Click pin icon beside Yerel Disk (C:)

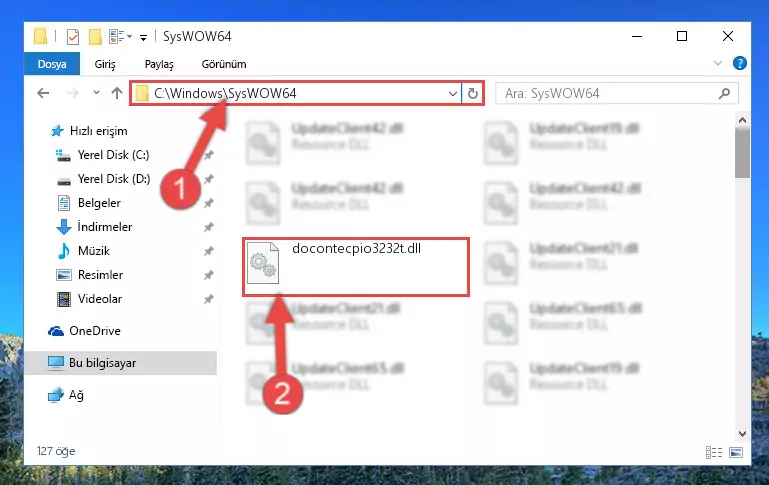208,155
